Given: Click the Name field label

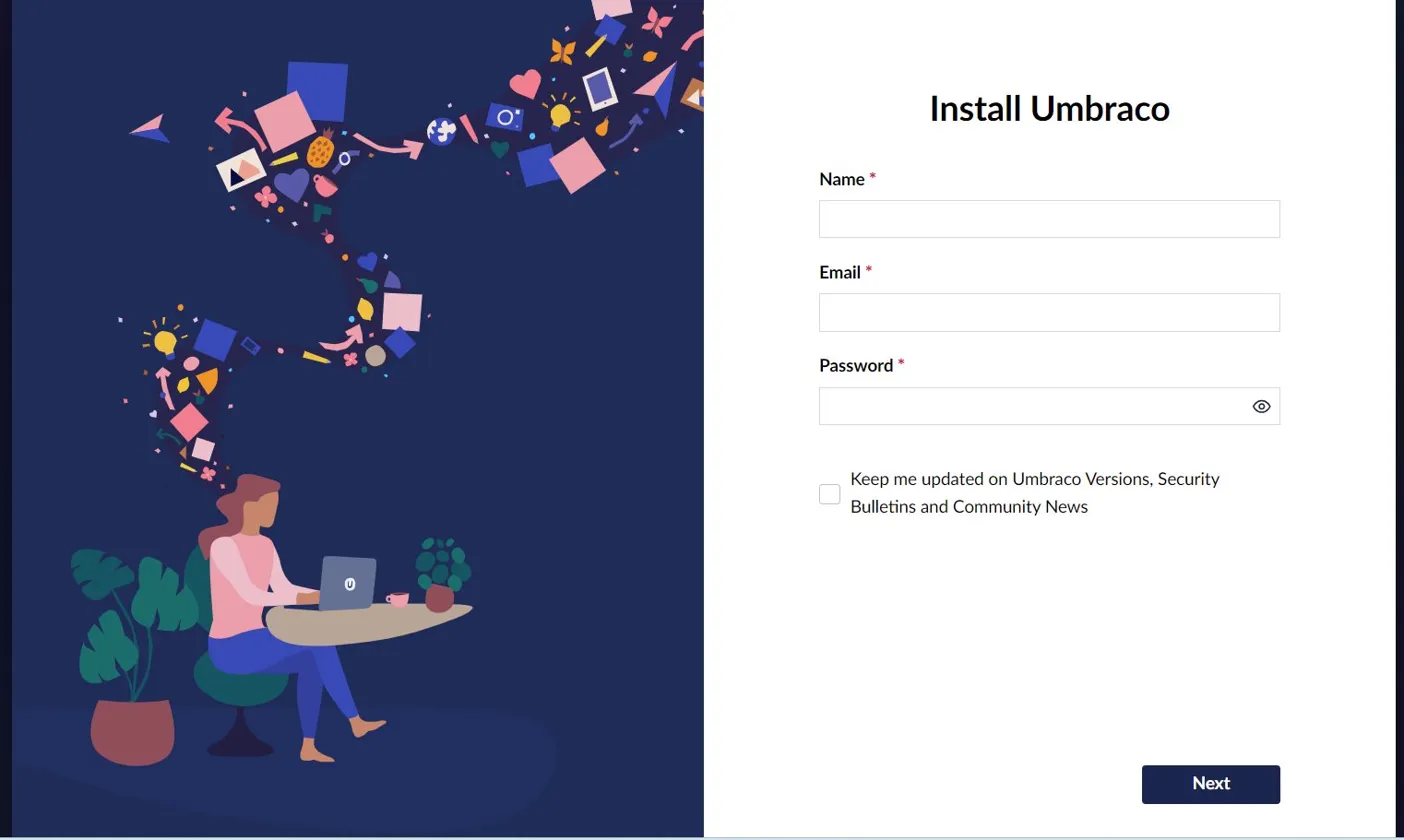Looking at the screenshot, I should 842,179.
